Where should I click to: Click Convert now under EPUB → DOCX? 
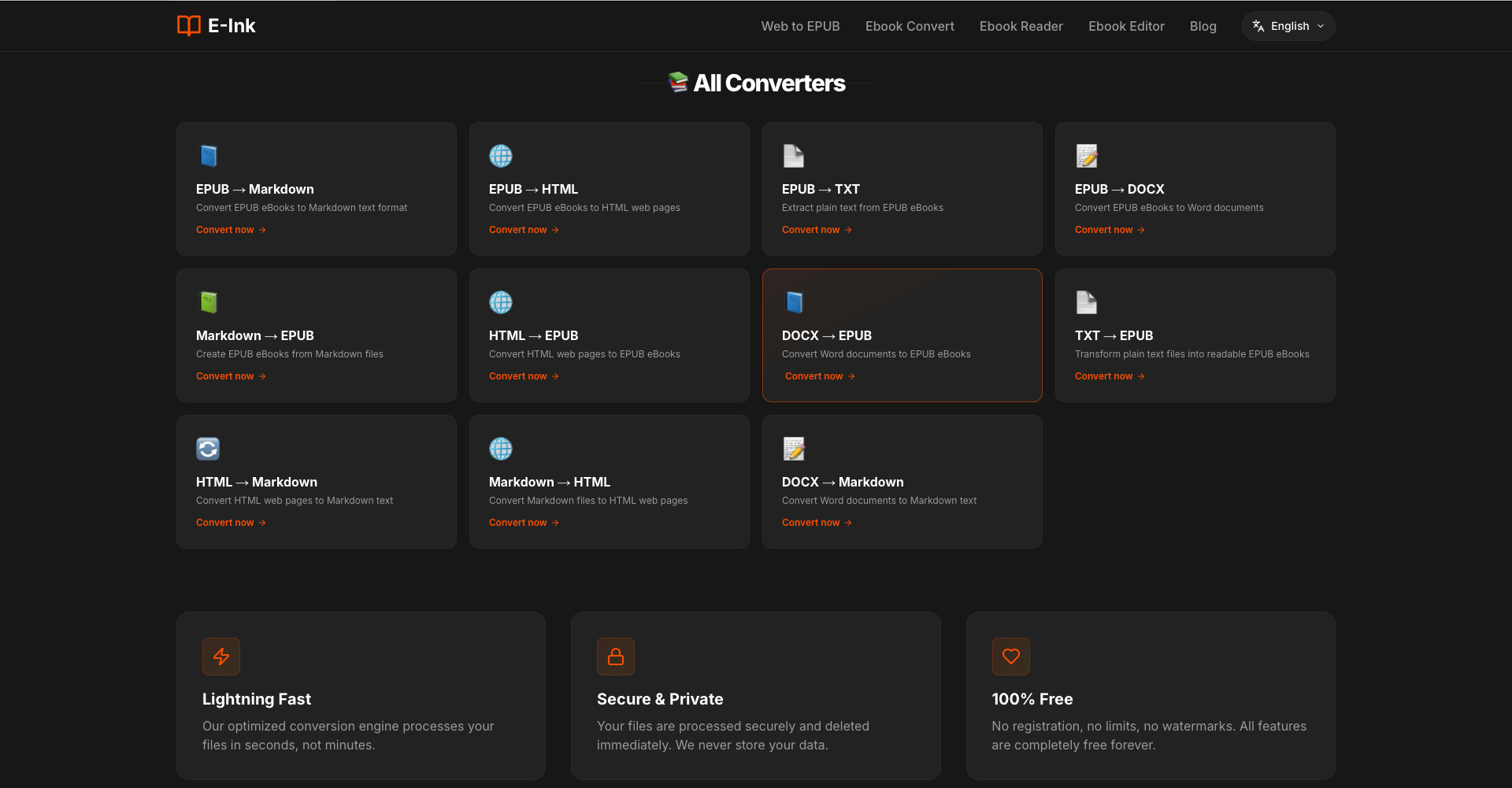1110,230
